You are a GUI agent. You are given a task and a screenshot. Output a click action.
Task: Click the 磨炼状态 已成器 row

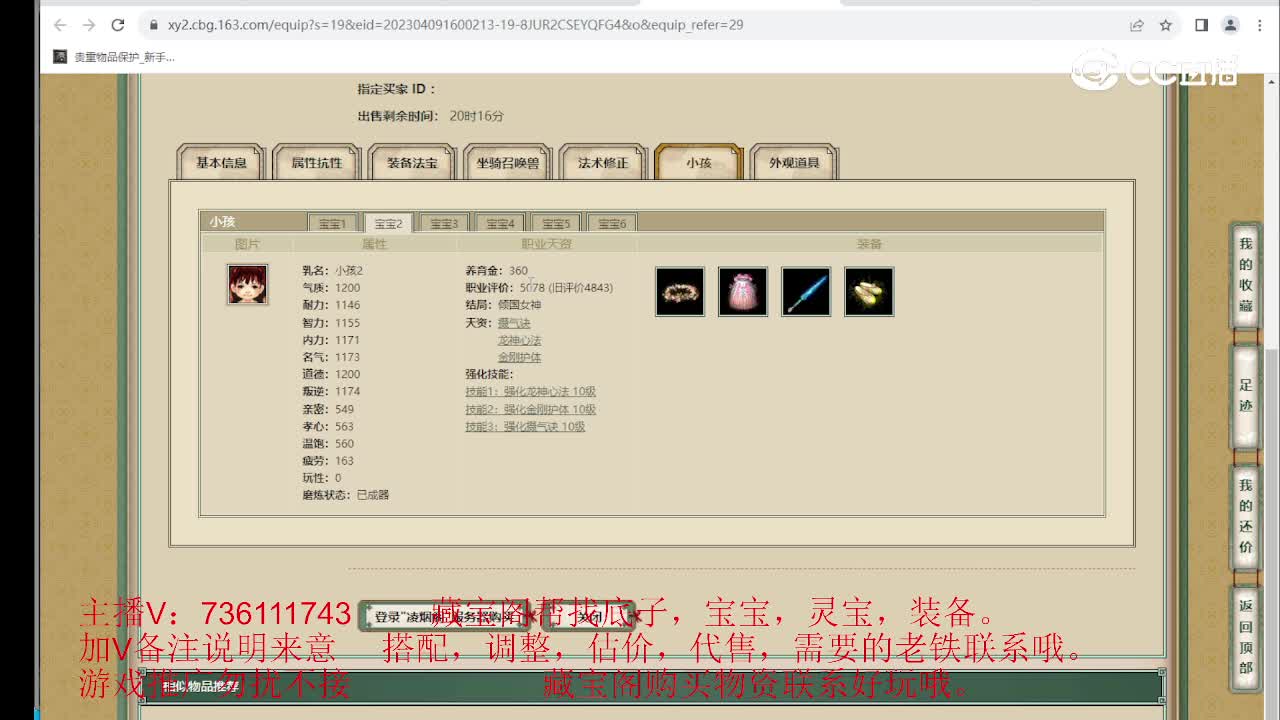[x=345, y=495]
